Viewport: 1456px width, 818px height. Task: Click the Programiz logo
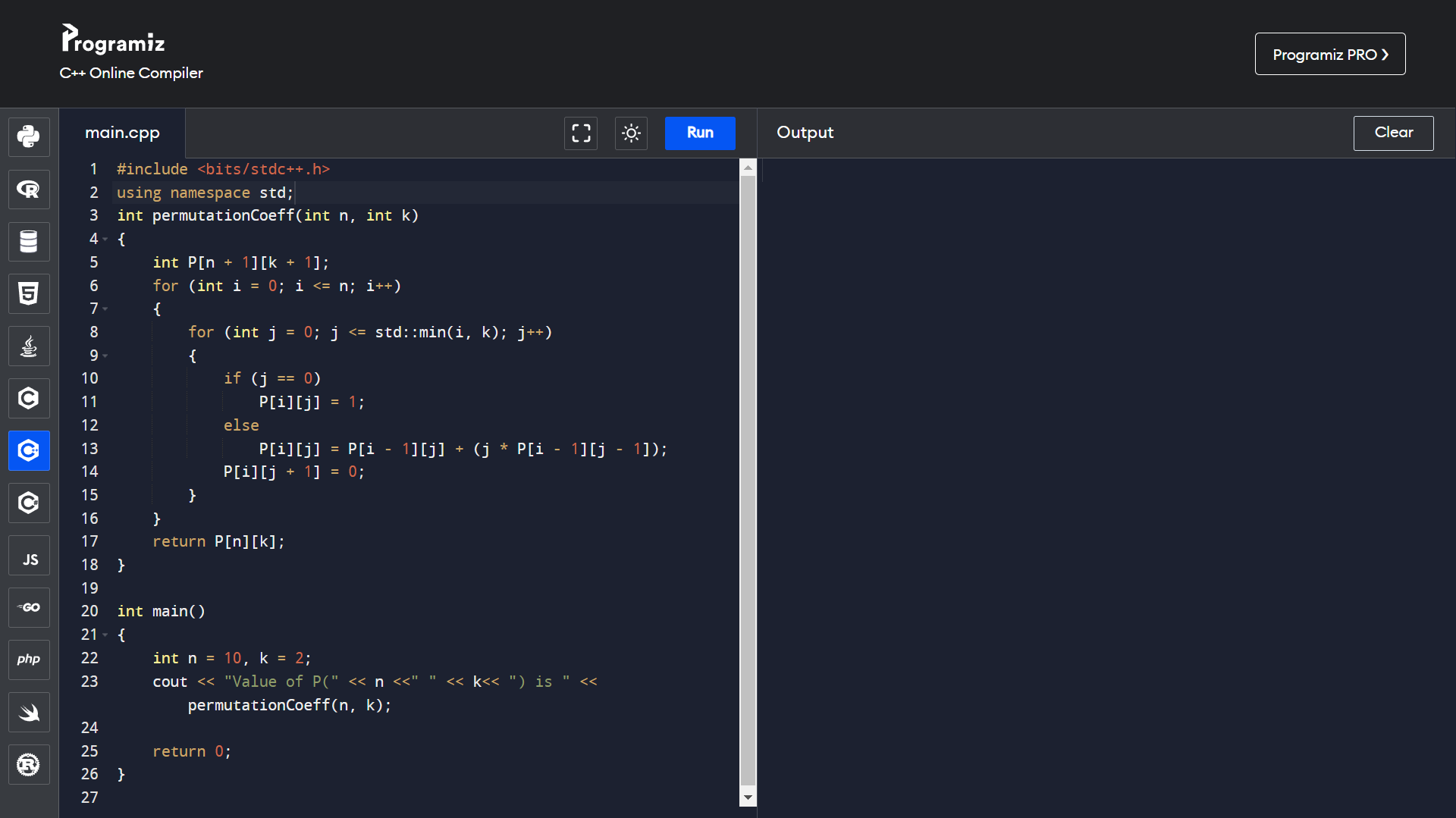(x=113, y=39)
